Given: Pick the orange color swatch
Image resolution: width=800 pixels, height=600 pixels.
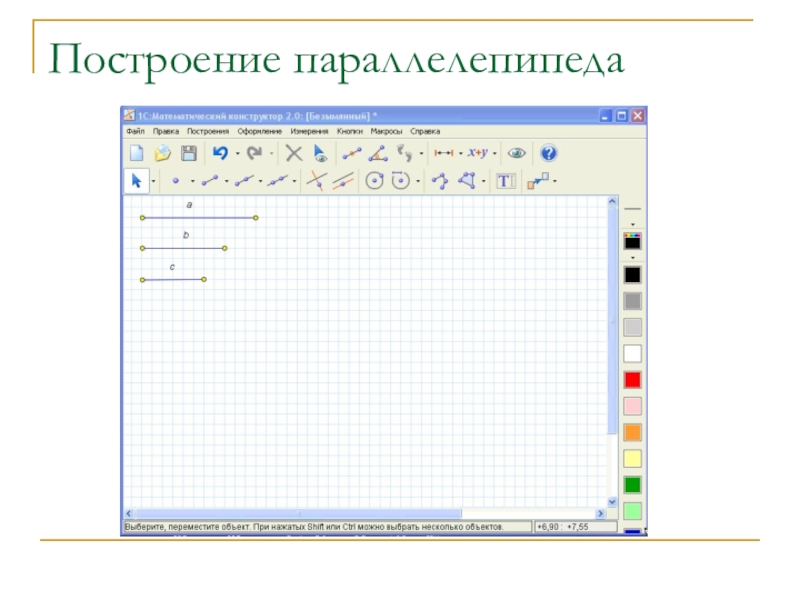Looking at the screenshot, I should click(x=633, y=432).
